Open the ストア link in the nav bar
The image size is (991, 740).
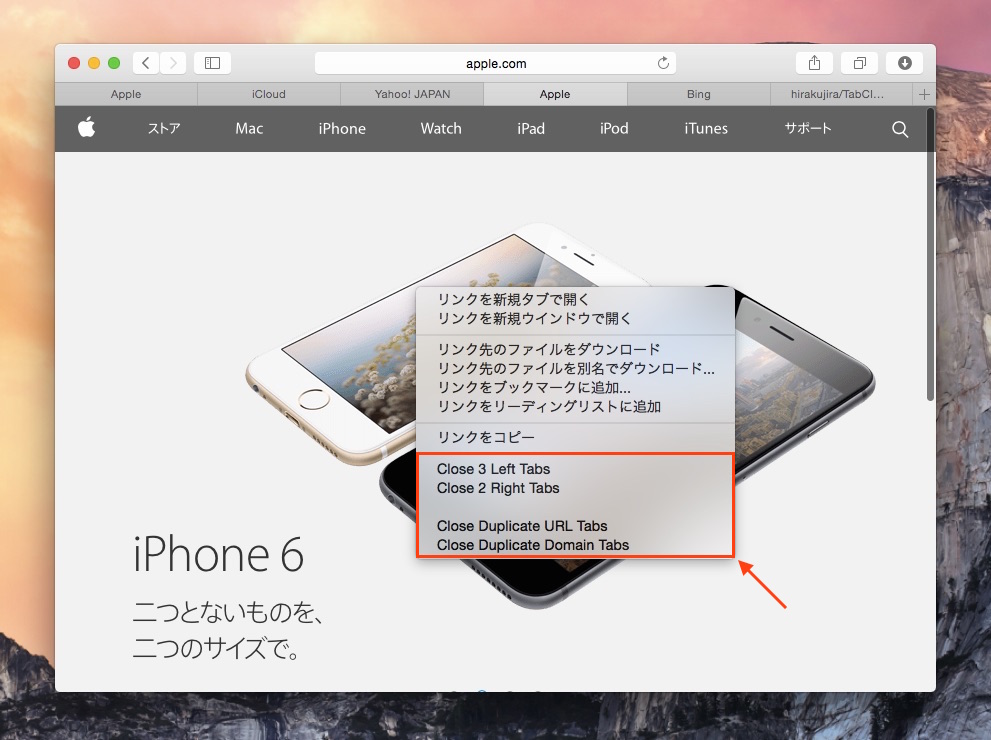pos(164,128)
